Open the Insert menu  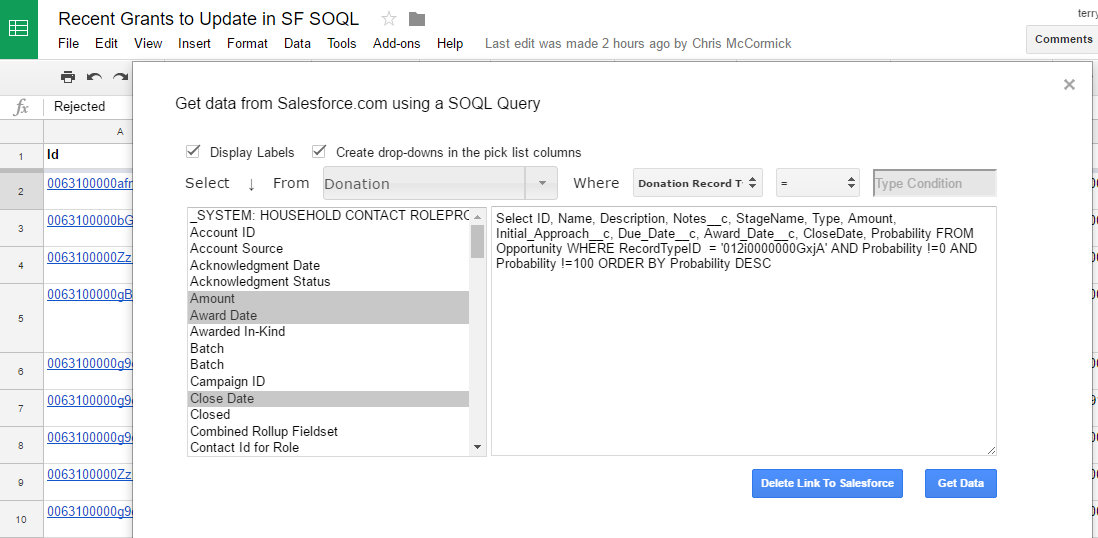tap(195, 43)
